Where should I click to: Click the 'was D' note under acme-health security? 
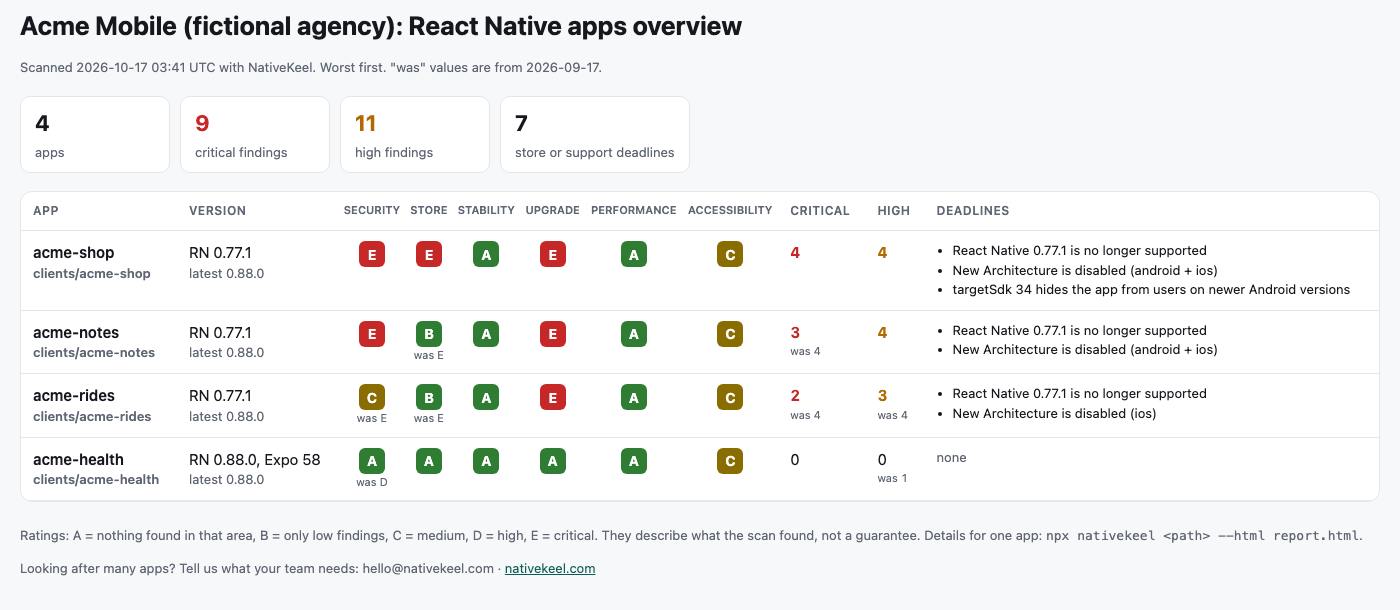tap(372, 482)
